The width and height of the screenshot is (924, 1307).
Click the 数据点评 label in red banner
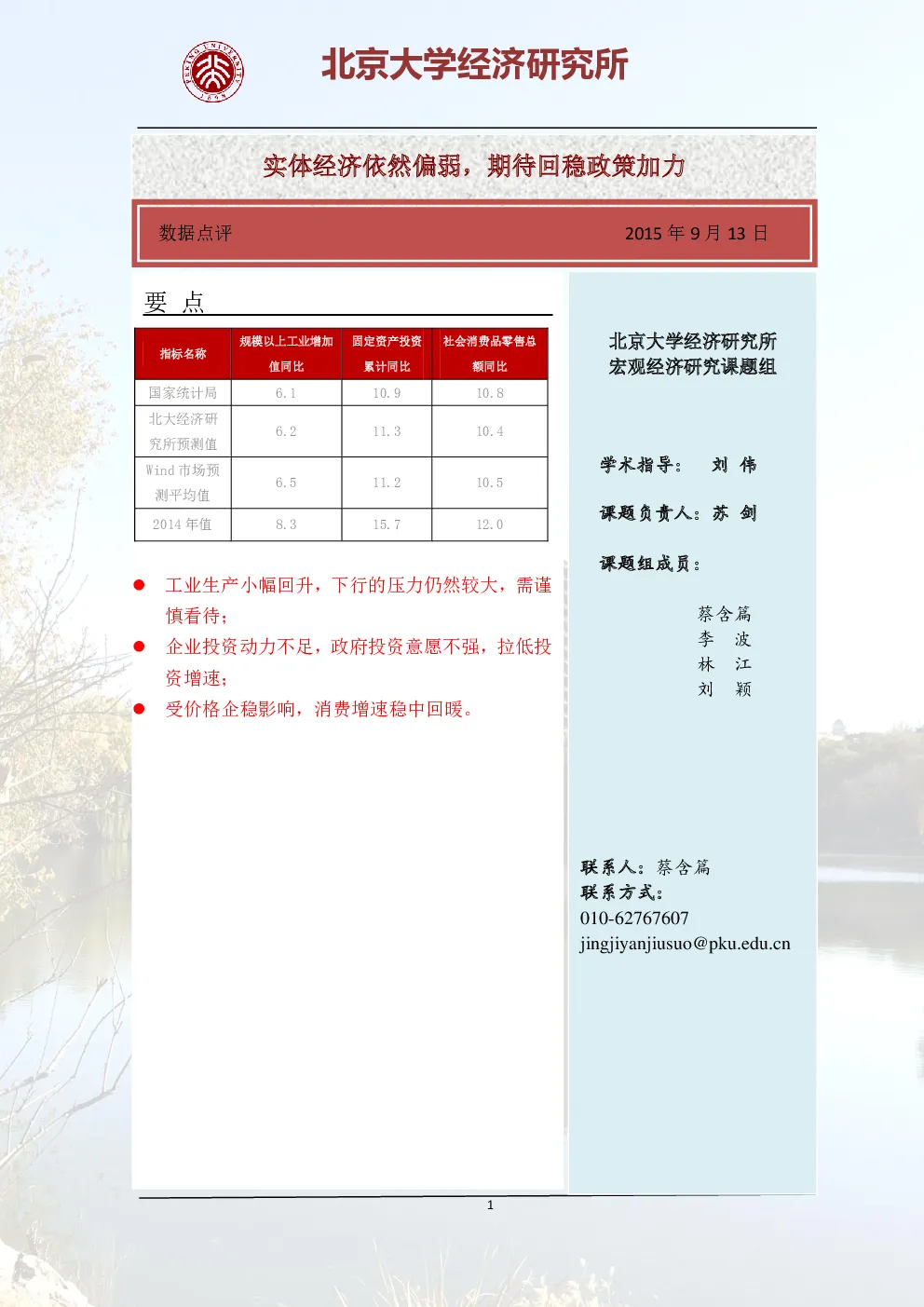[196, 233]
